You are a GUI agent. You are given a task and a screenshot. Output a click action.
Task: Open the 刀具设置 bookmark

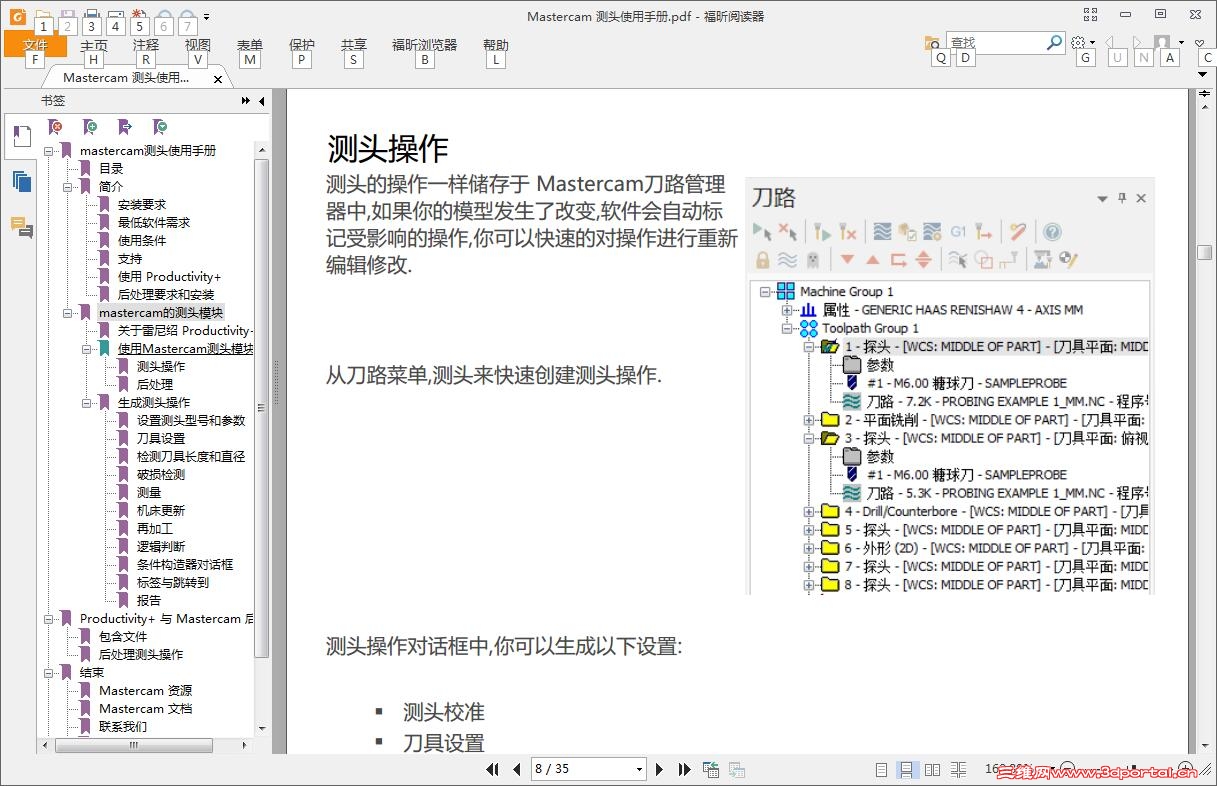click(x=161, y=439)
